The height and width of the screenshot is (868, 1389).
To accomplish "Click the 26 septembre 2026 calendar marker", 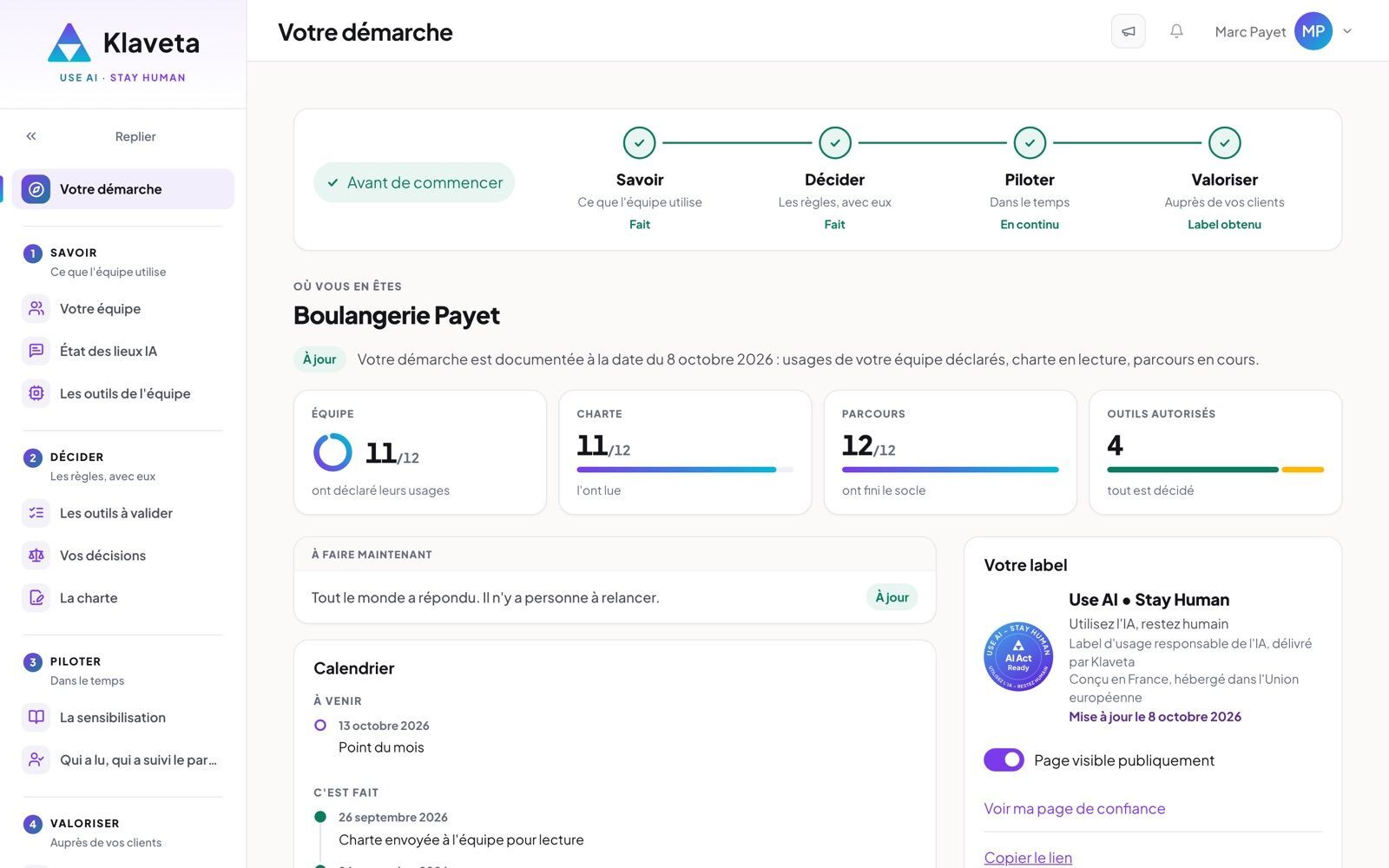I will (x=320, y=817).
